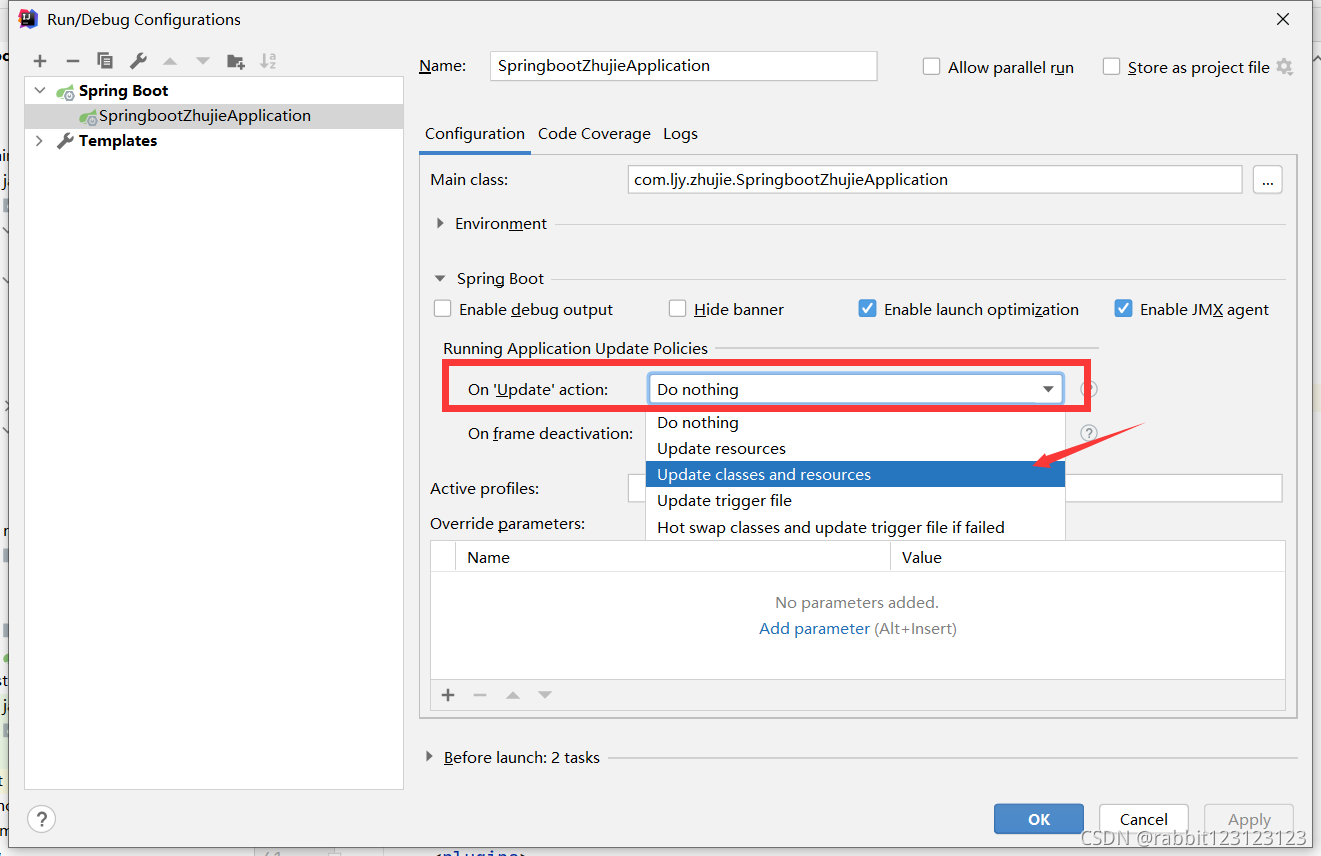Enable debug output checkbox
1321x856 pixels.
pyautogui.click(x=442, y=309)
